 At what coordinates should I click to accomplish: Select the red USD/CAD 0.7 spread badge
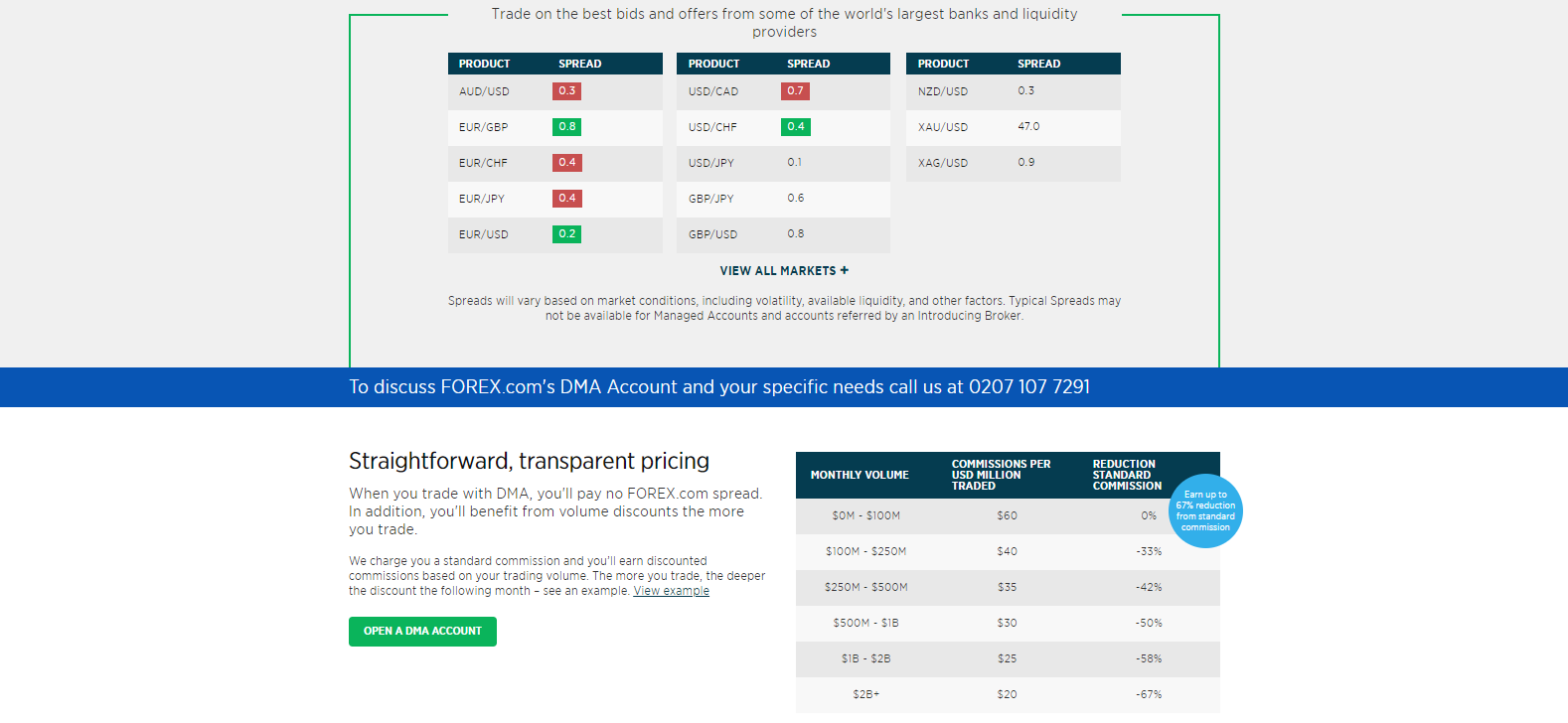point(795,91)
